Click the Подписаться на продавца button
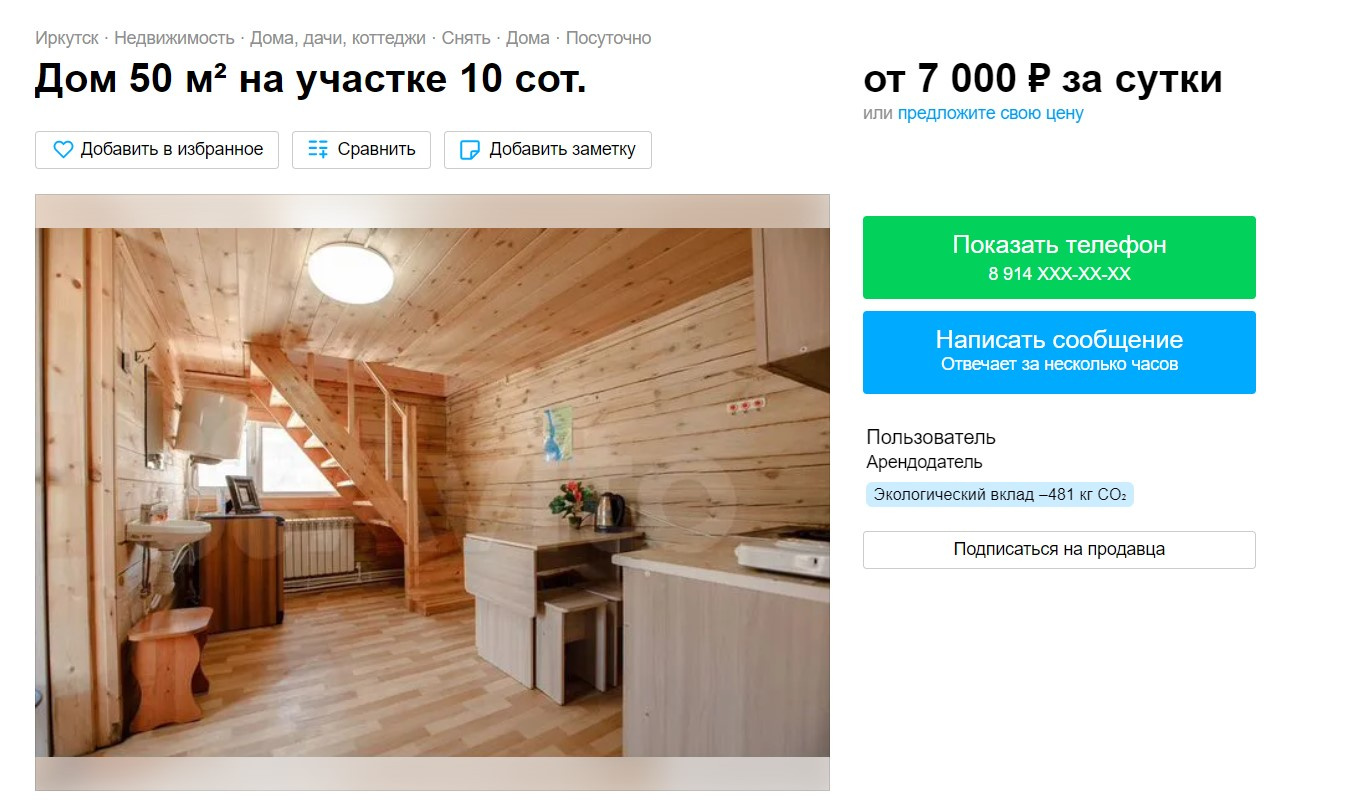 coord(1059,549)
